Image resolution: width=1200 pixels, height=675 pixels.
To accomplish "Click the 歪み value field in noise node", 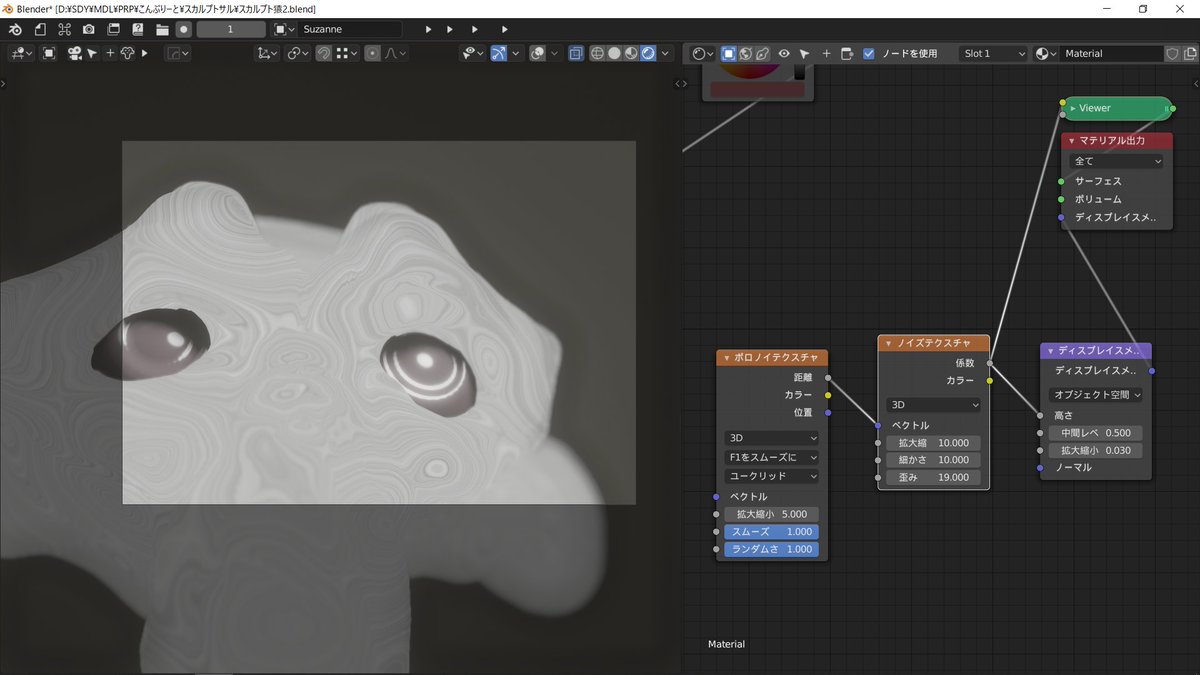I will tap(933, 477).
